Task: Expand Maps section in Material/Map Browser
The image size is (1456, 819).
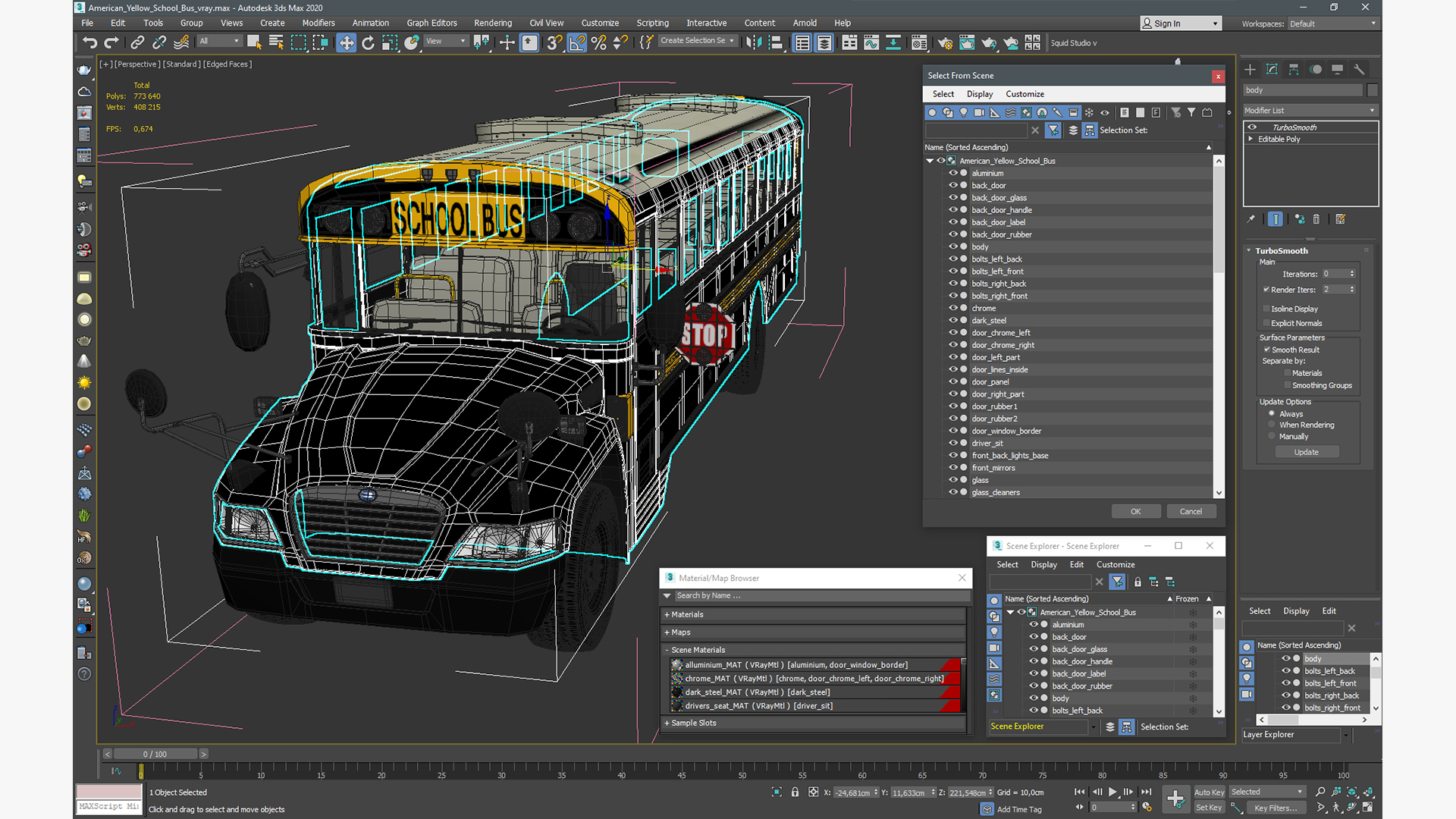Action: tap(814, 632)
